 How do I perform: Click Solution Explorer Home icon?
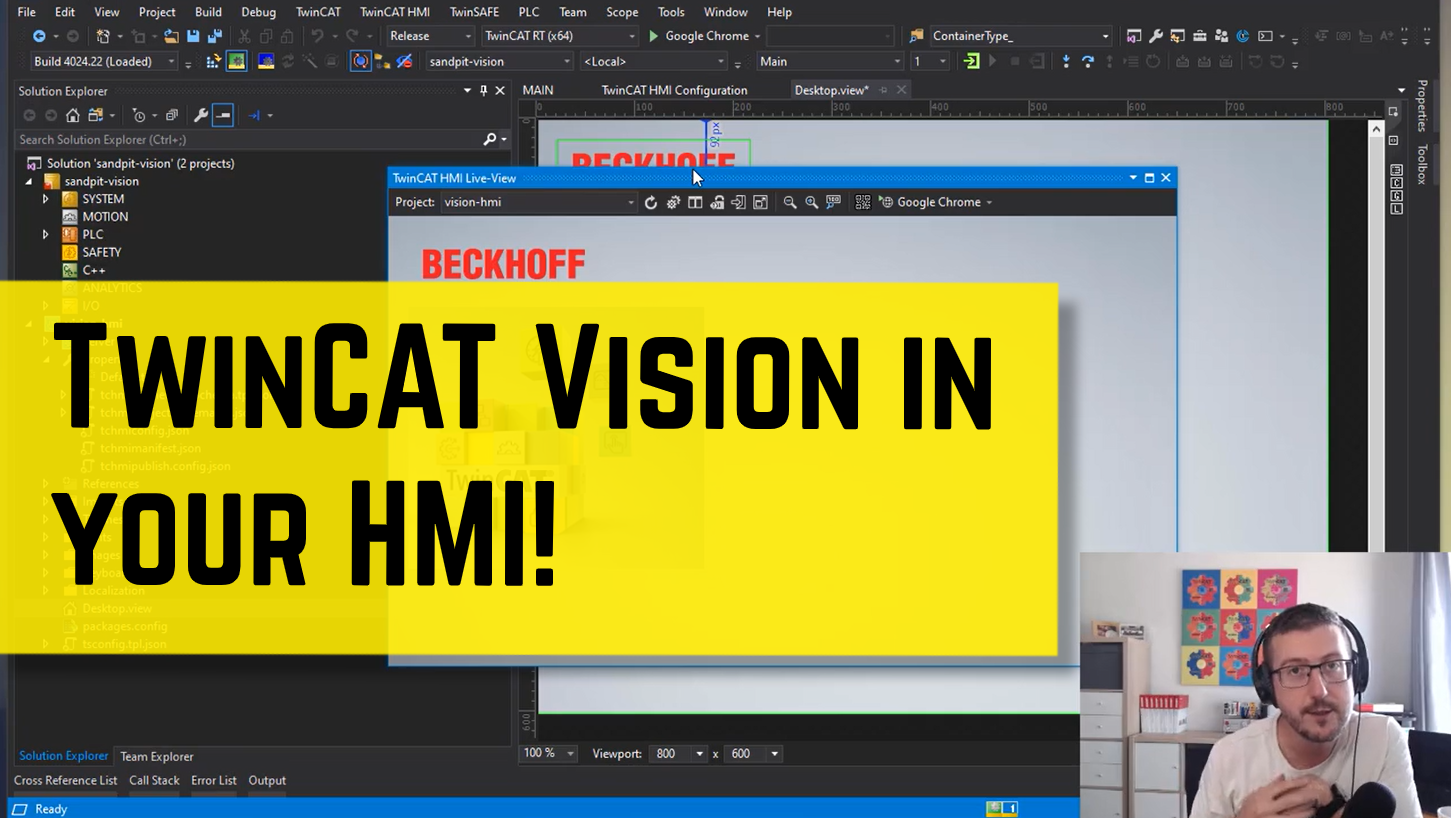72,116
